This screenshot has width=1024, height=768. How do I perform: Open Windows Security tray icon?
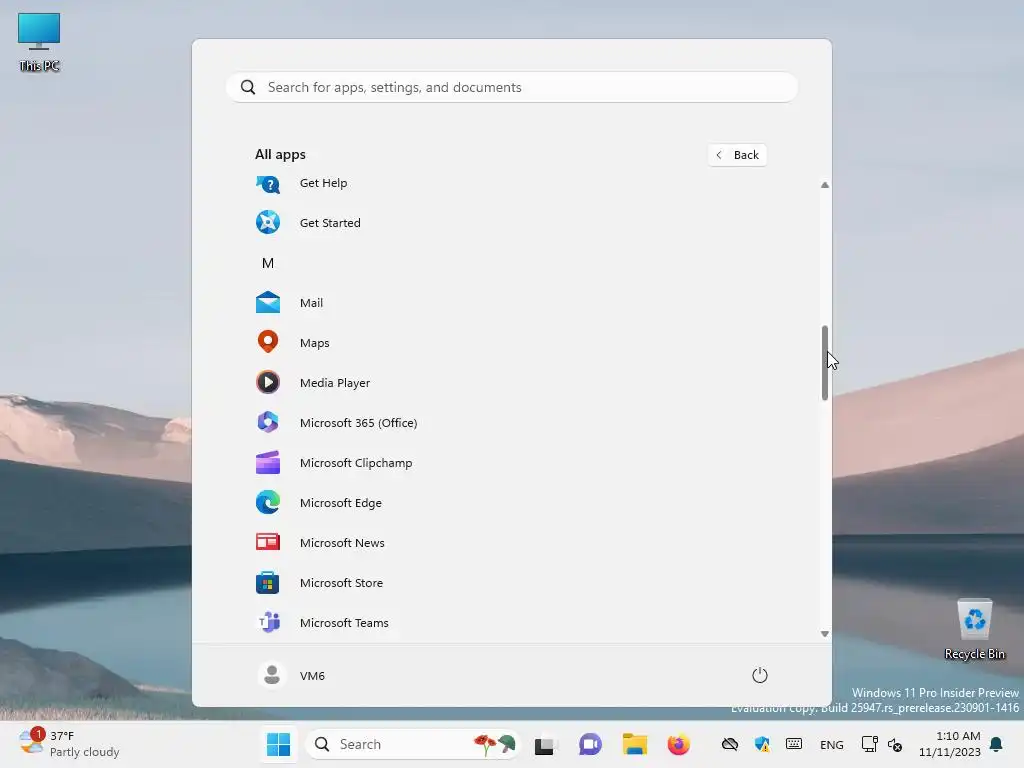coord(761,744)
